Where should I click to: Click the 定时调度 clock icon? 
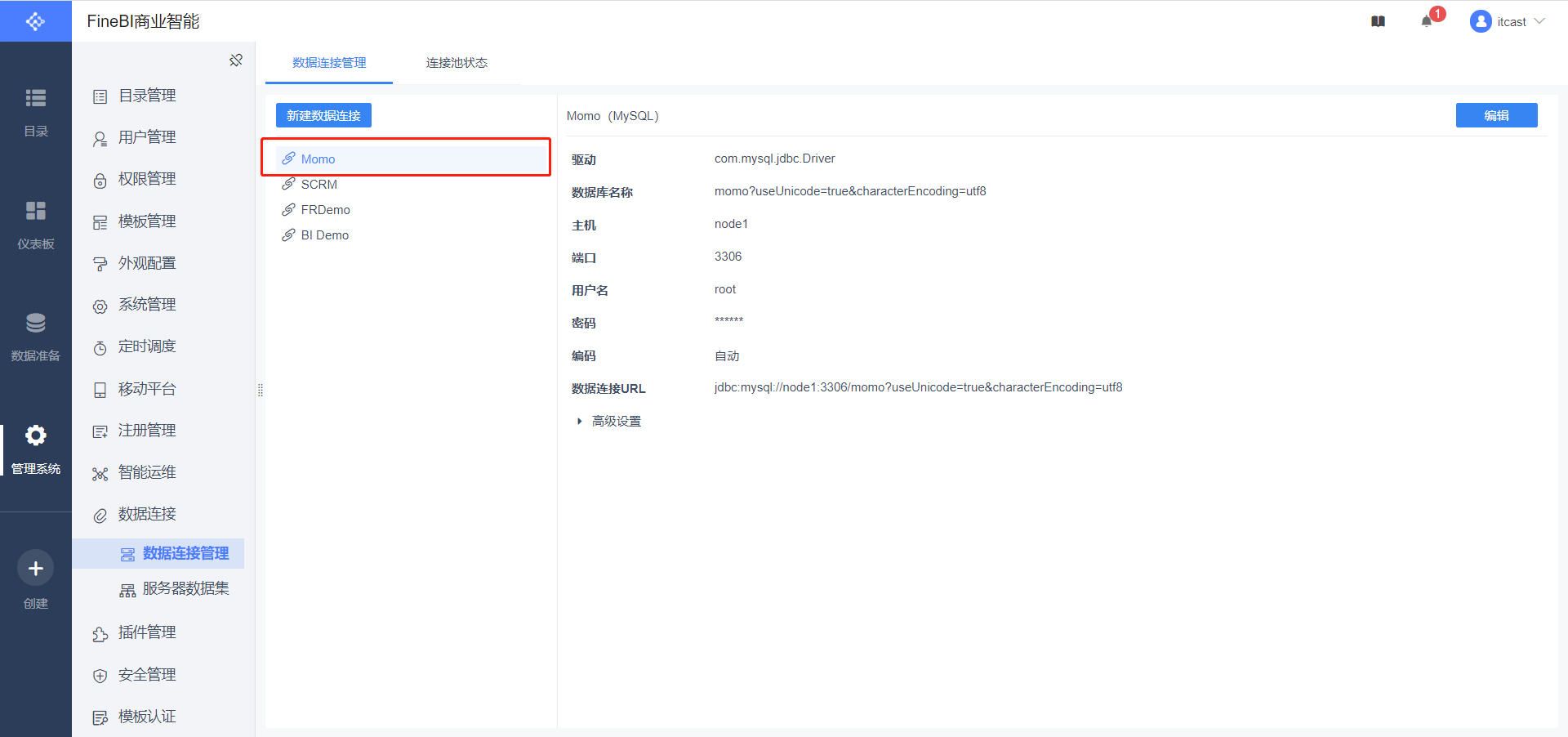pos(100,348)
